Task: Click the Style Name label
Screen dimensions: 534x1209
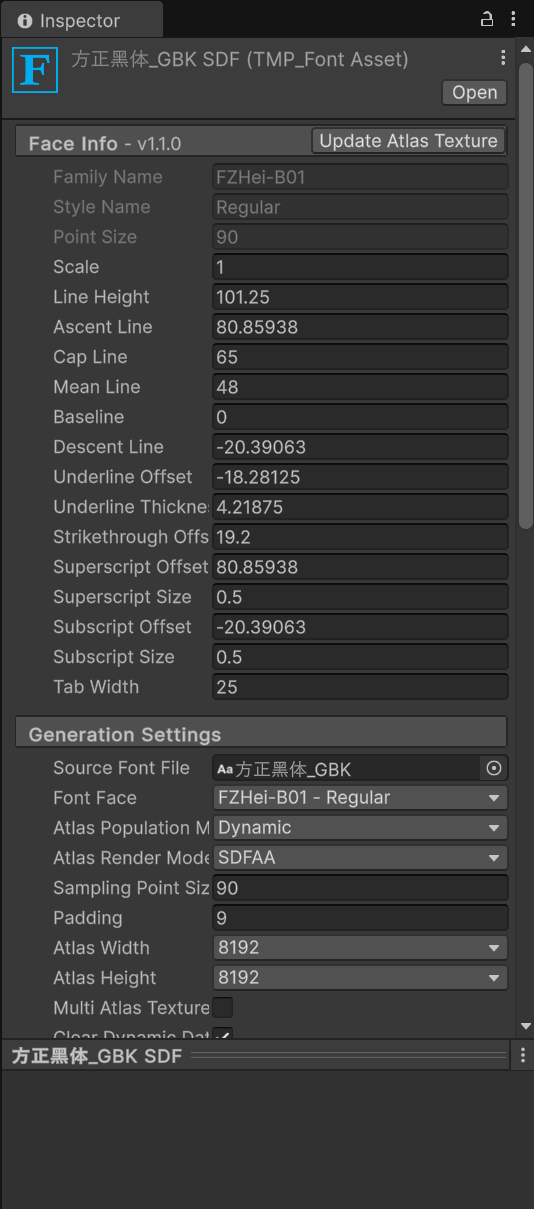Action: tap(102, 207)
